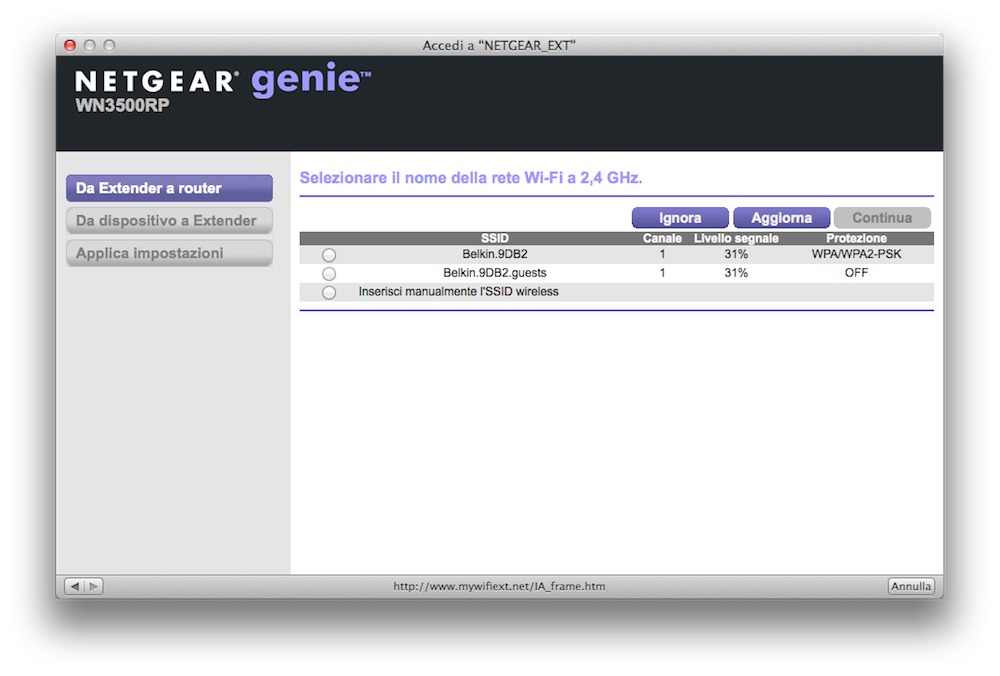
Task: Go forward using the right arrow
Action: [92, 587]
